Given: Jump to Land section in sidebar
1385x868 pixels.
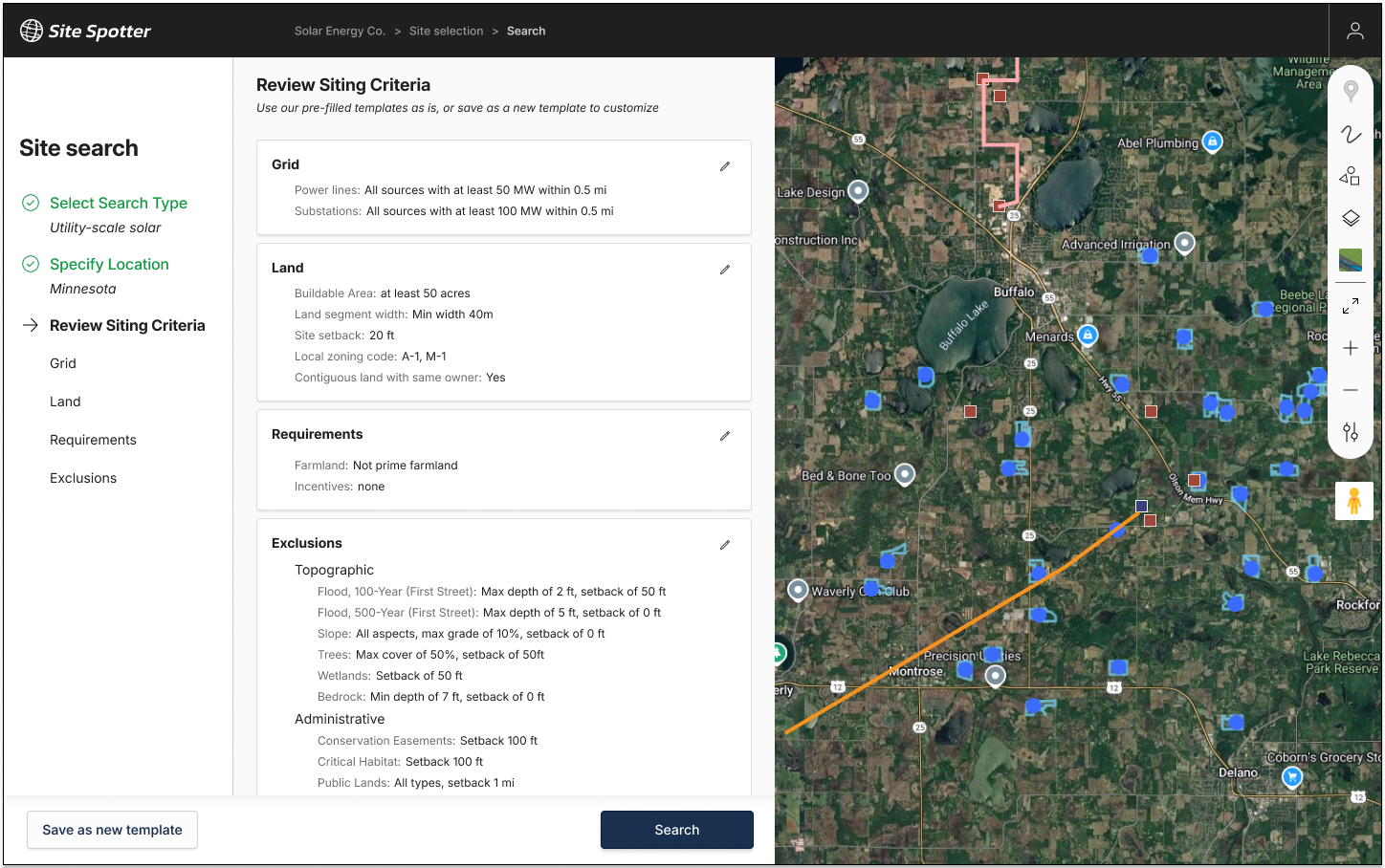Looking at the screenshot, I should (x=65, y=401).
